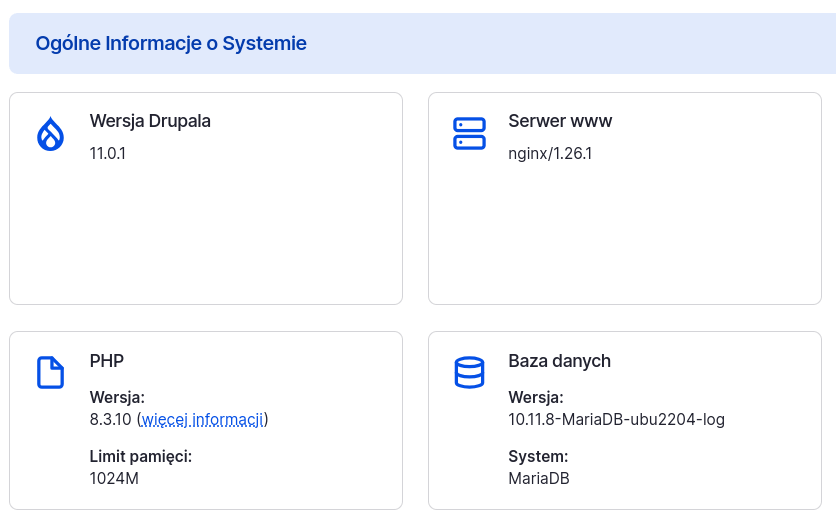The image size is (836, 520).
Task: Click the "Ogólne Informacje o Systemie" heading
Action: click(171, 43)
